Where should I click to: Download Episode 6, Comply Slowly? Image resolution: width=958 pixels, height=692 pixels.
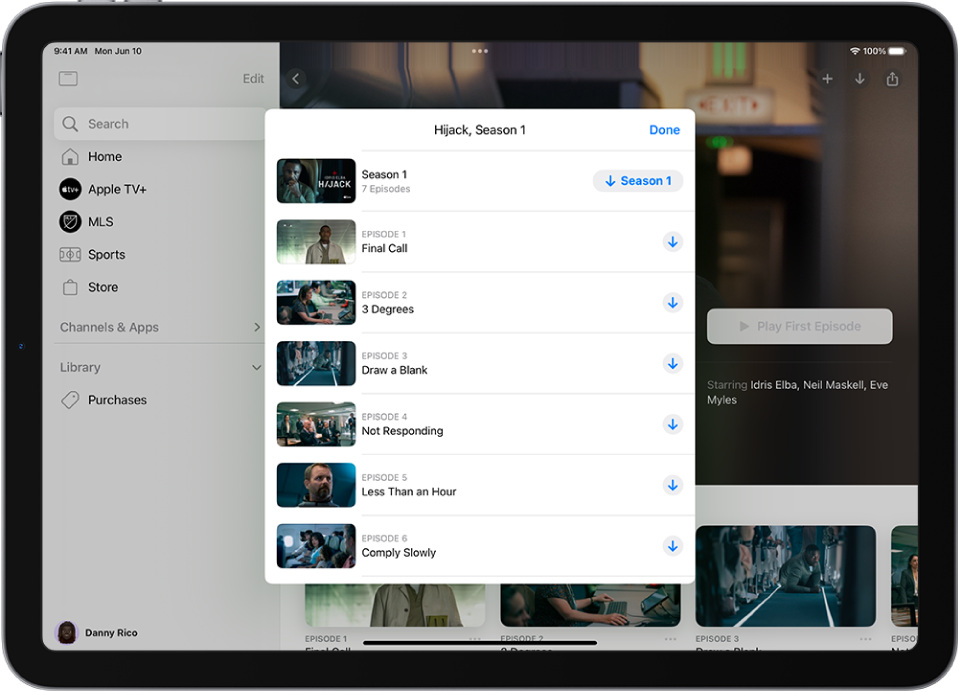click(672, 546)
